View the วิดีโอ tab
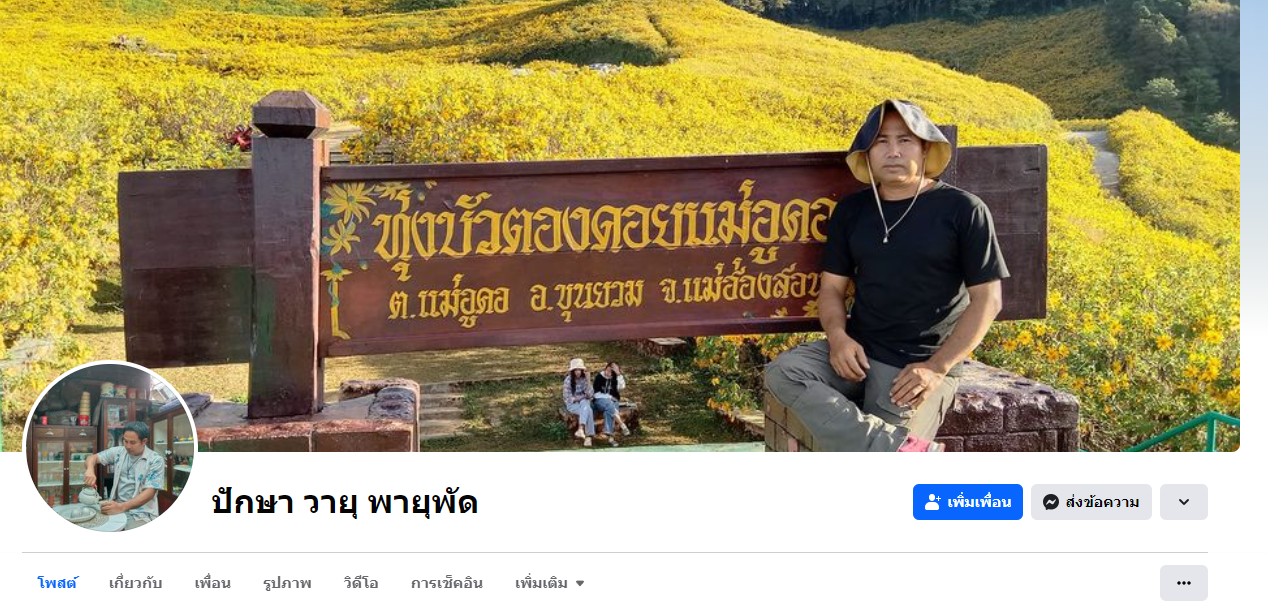This screenshot has height=607, width=1268. (x=361, y=583)
